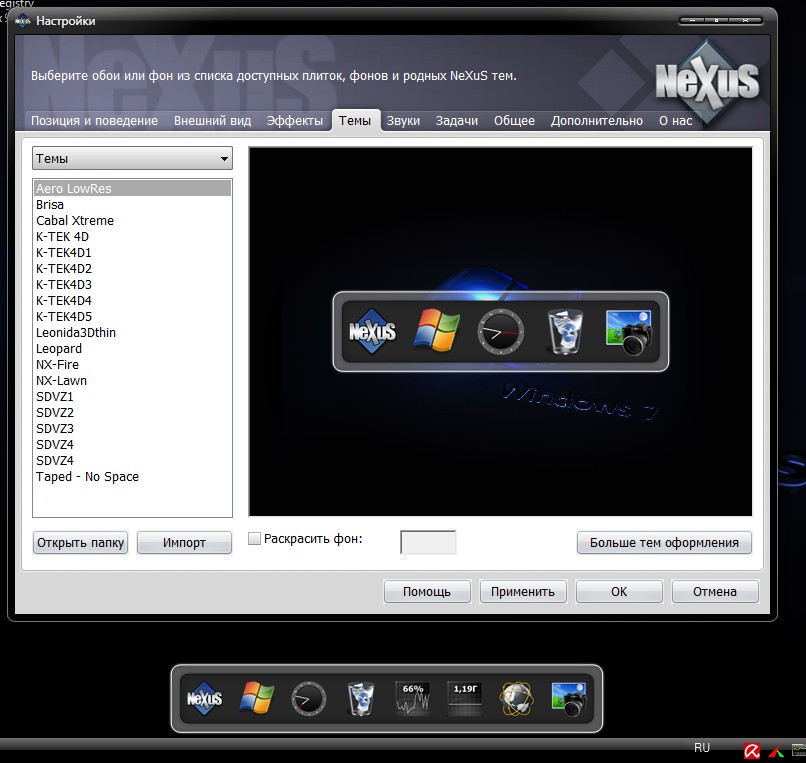Open the Windows flag icon in the desktop dock

click(257, 698)
